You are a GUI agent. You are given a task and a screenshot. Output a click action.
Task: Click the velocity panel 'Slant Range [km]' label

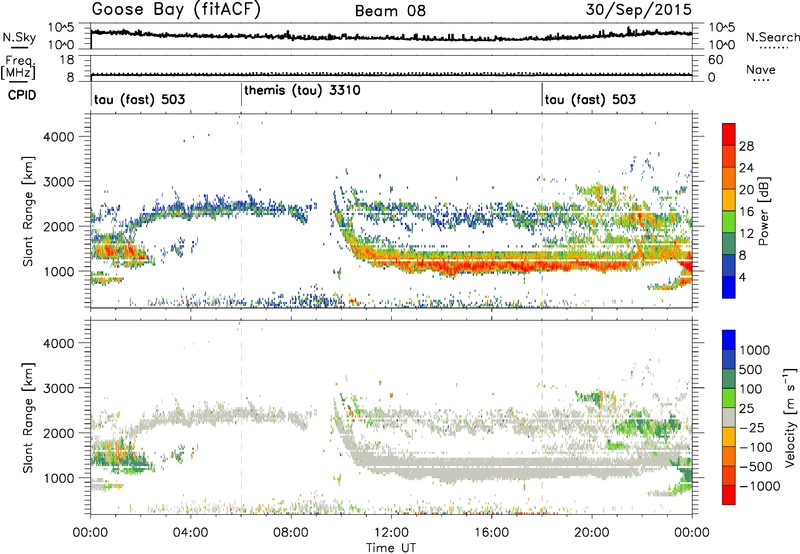[28, 417]
